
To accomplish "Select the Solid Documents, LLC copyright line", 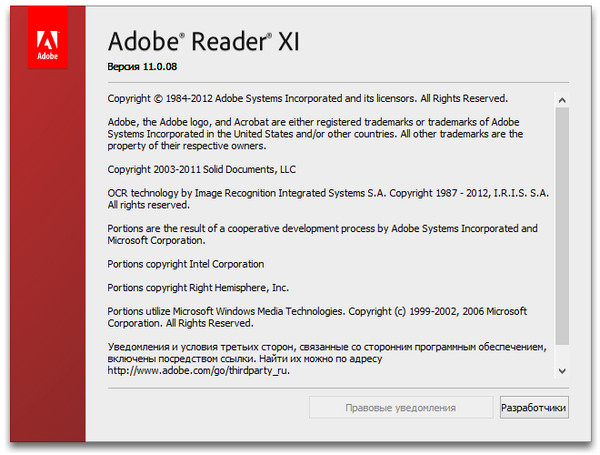I will tap(201, 168).
